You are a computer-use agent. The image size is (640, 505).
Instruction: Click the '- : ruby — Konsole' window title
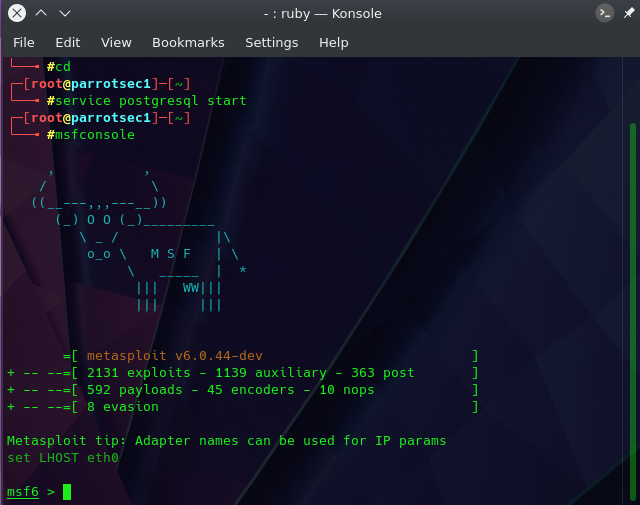tap(322, 13)
